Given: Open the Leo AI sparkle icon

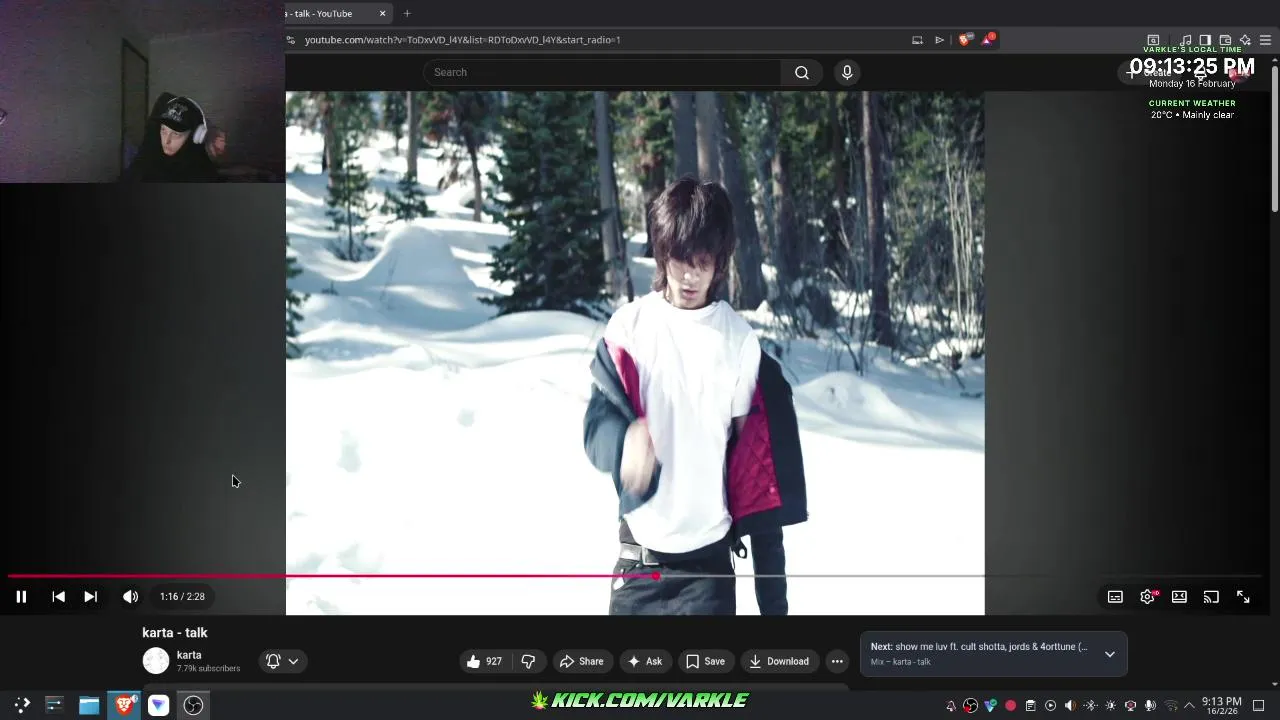Looking at the screenshot, I should (x=1245, y=40).
